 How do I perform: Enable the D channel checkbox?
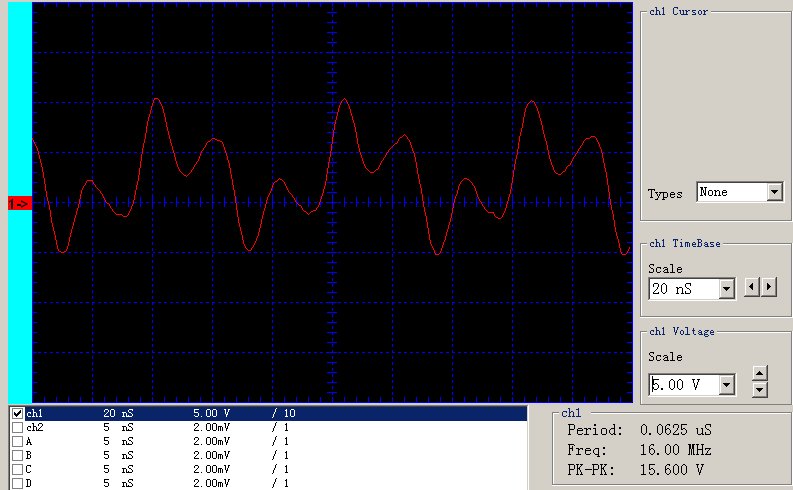[17, 483]
